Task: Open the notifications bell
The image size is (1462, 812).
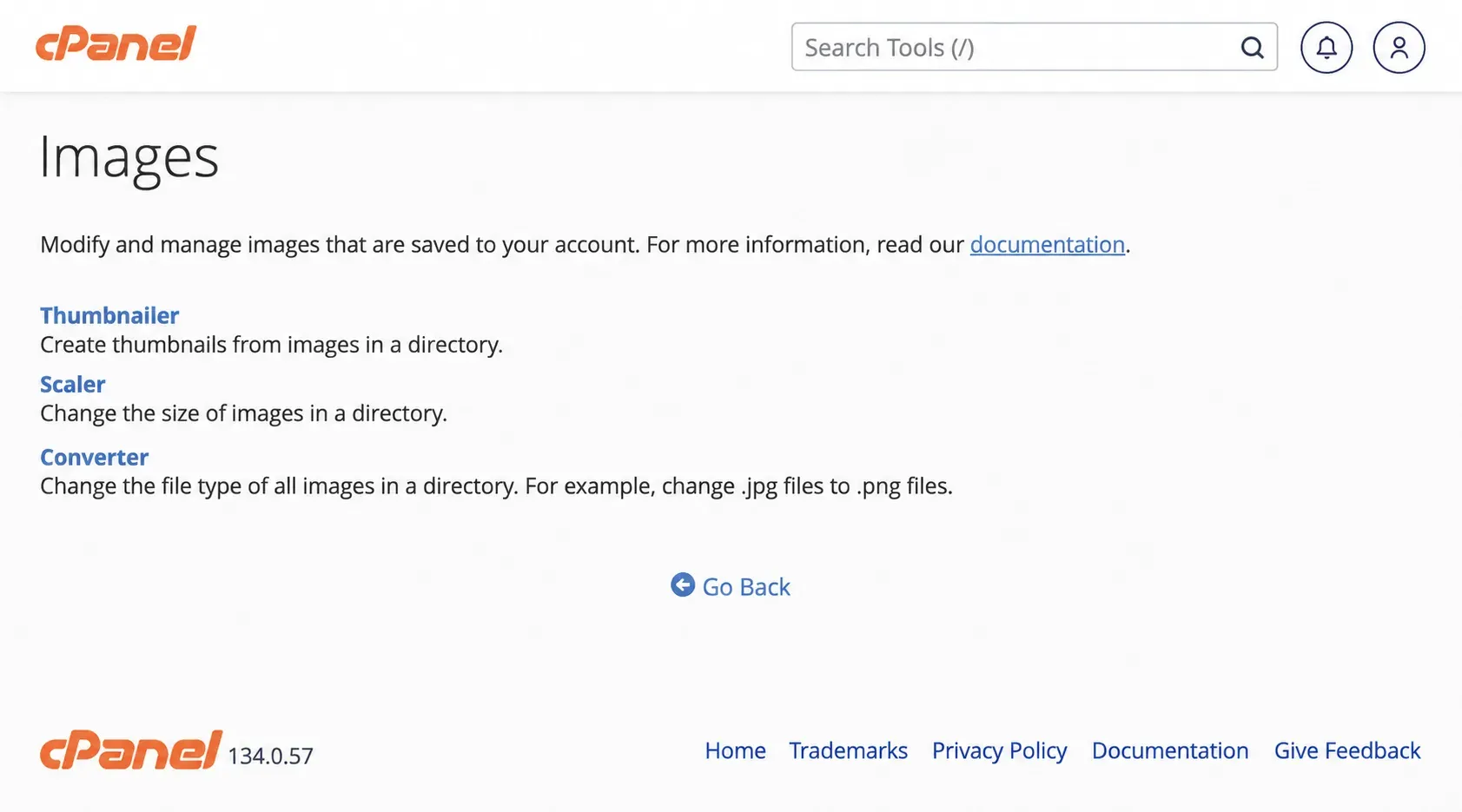Action: click(x=1326, y=48)
